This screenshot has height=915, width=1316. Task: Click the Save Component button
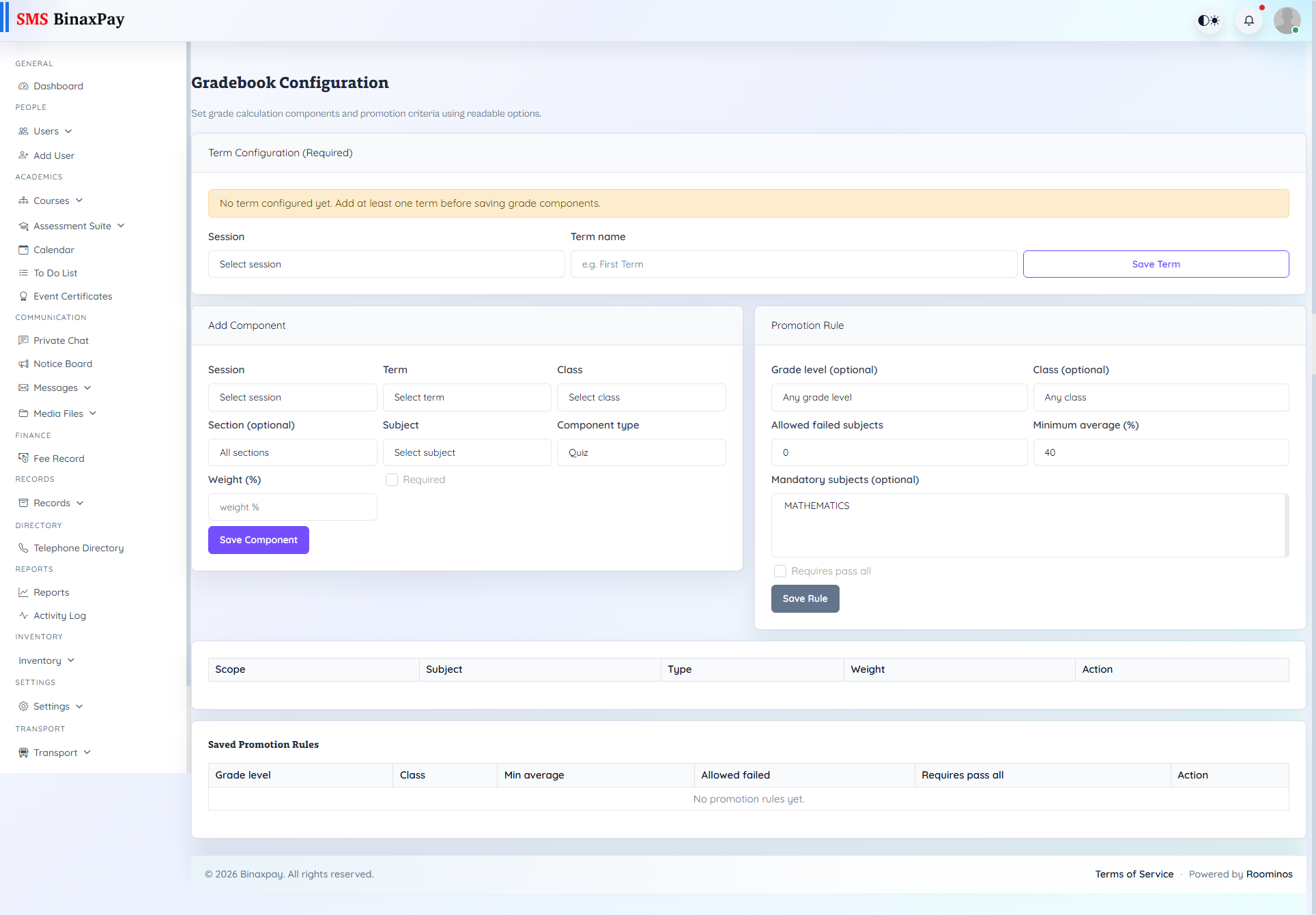click(x=258, y=540)
